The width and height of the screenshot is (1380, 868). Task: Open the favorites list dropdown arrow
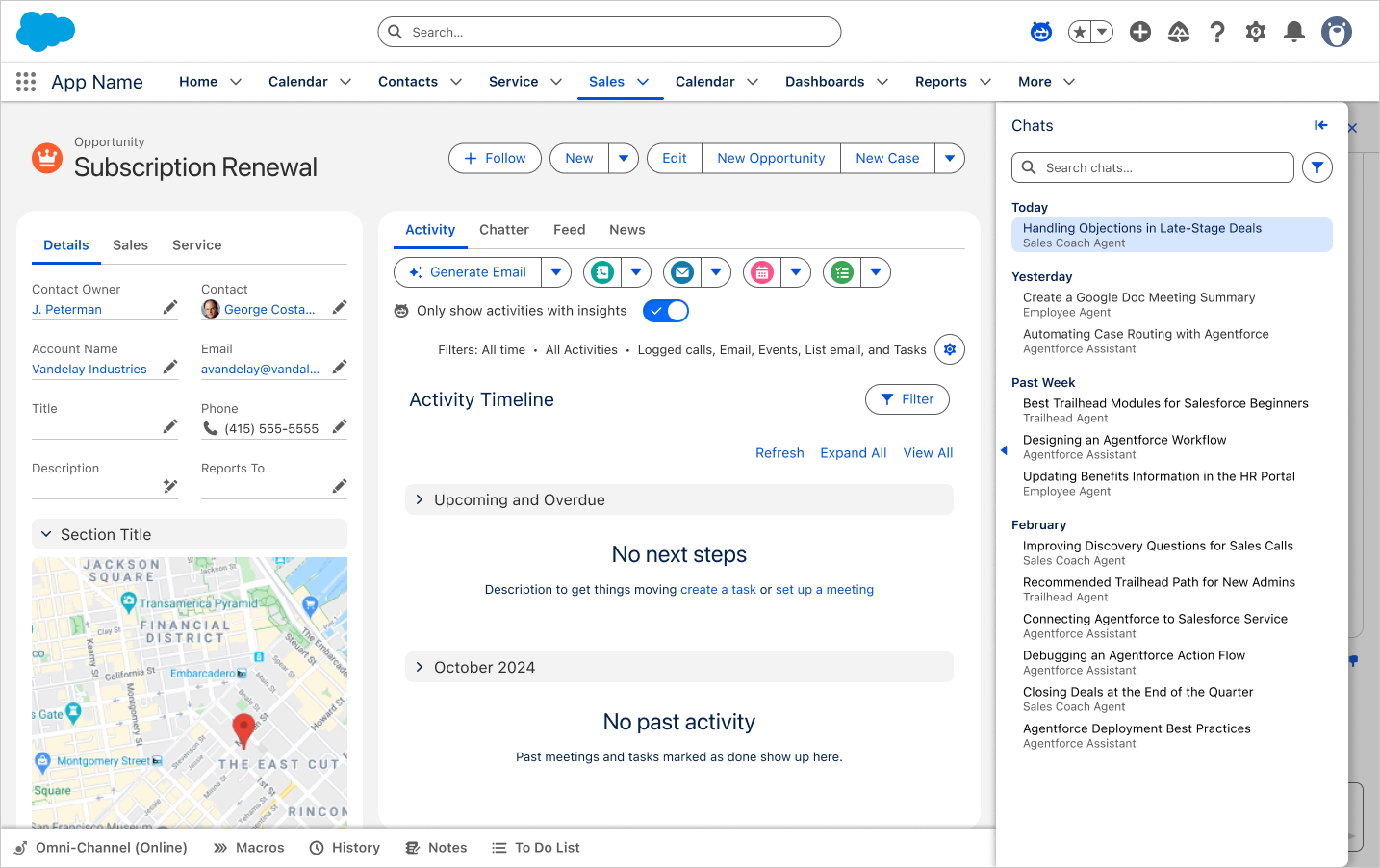coord(1103,32)
